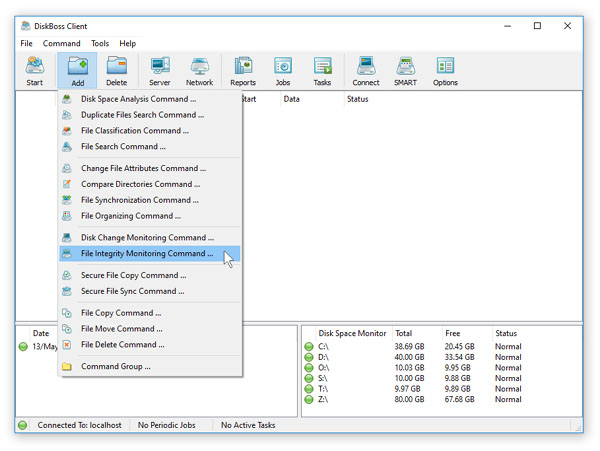Click the green status icon beside C:\
This screenshot has height=451, width=600.
(309, 347)
